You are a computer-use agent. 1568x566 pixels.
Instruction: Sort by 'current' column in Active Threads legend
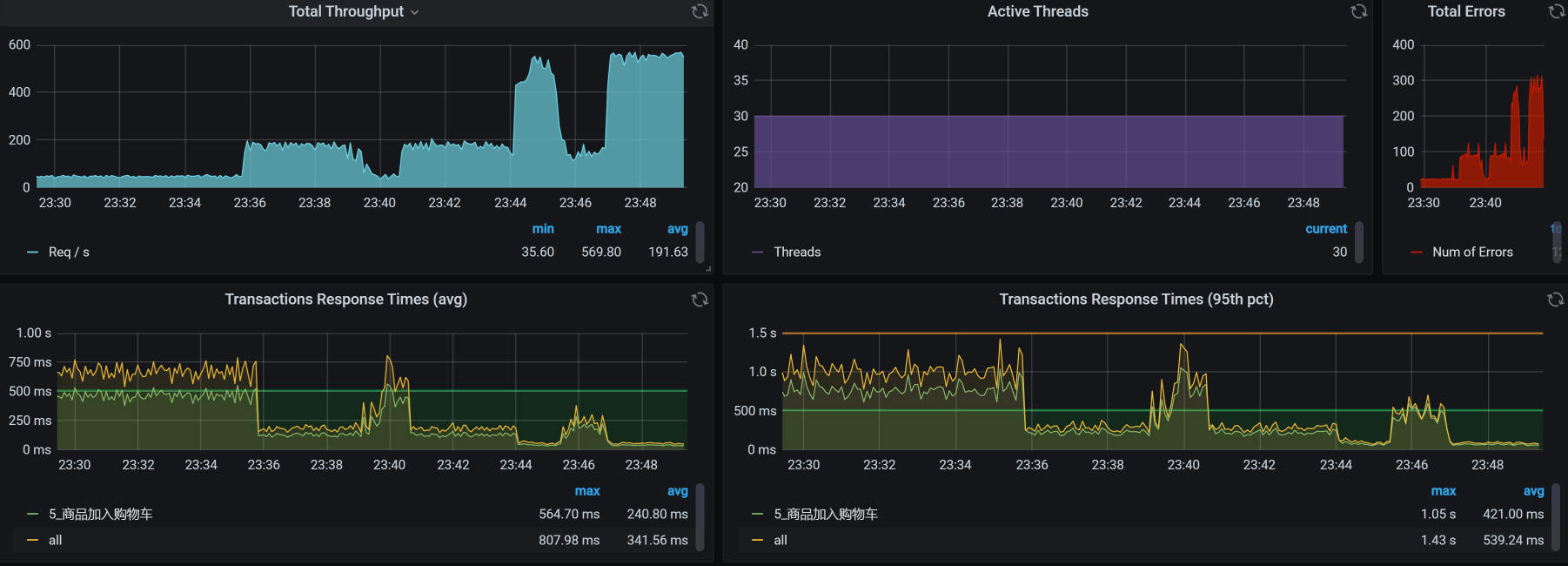pyautogui.click(x=1325, y=229)
